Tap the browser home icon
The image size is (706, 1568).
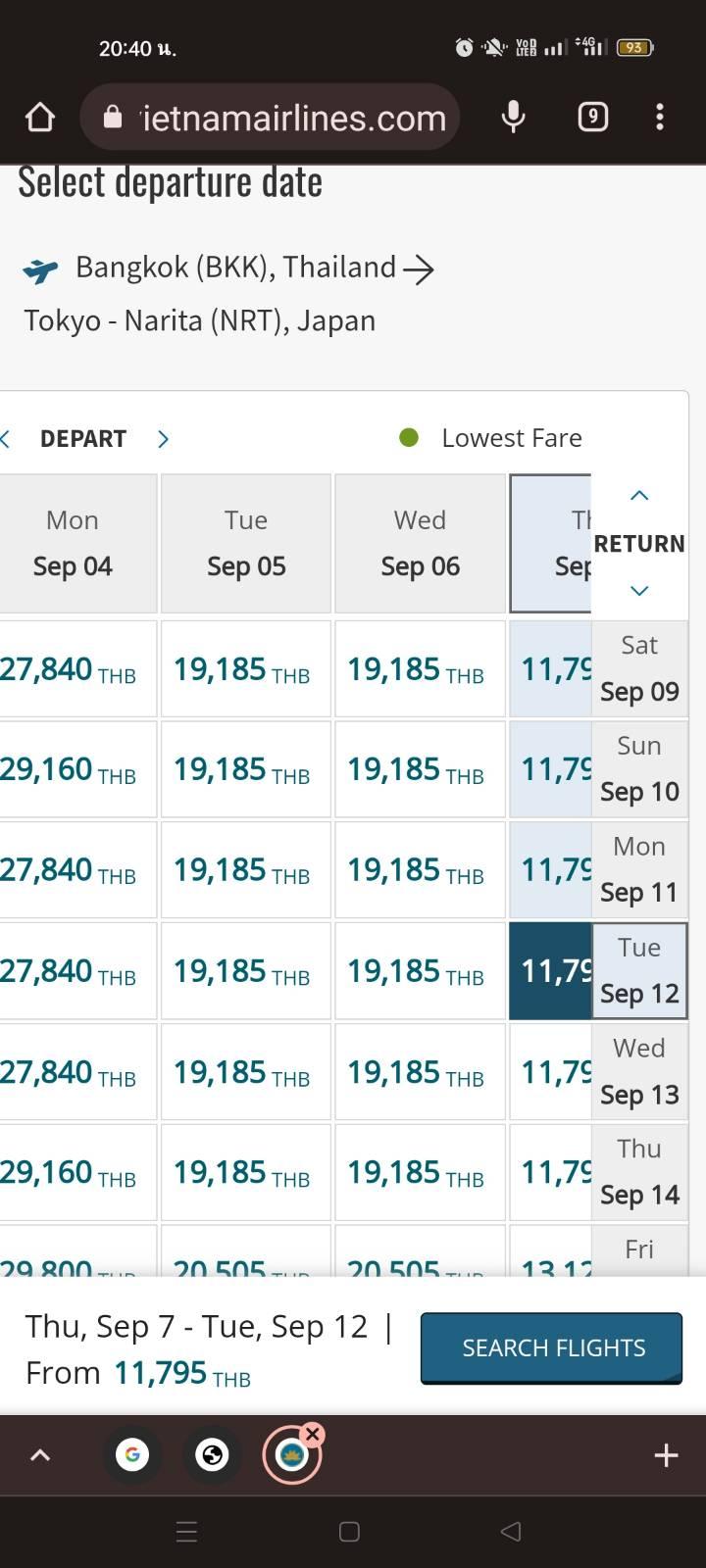40,118
